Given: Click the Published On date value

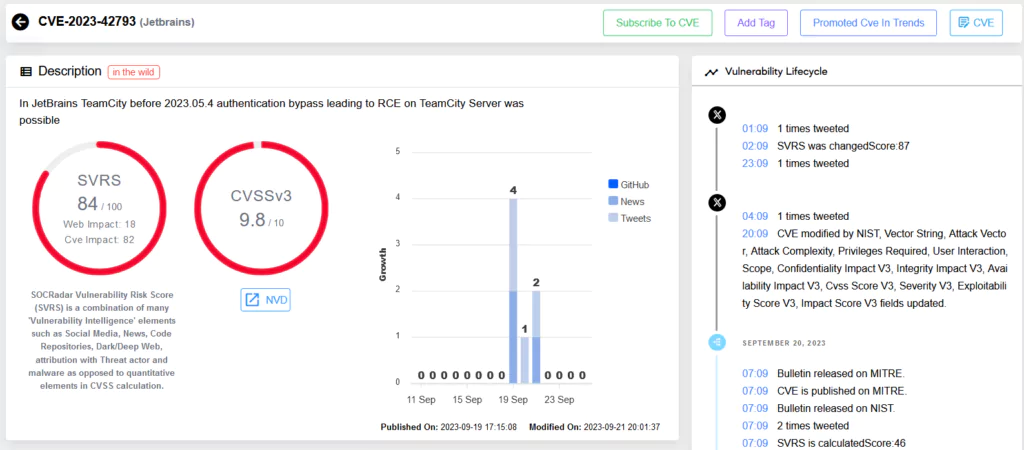Looking at the screenshot, I should [479, 427].
